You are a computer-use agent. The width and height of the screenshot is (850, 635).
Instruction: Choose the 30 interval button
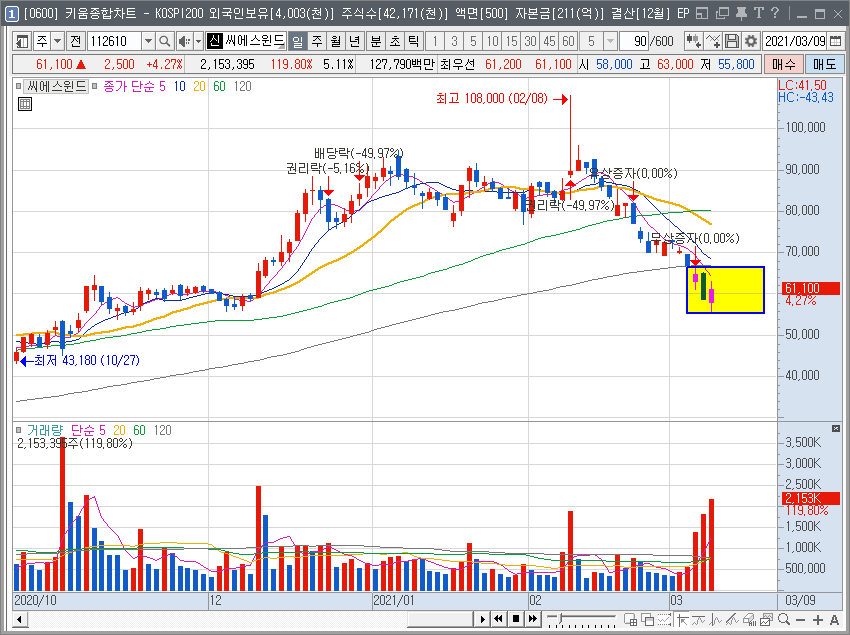pos(530,41)
